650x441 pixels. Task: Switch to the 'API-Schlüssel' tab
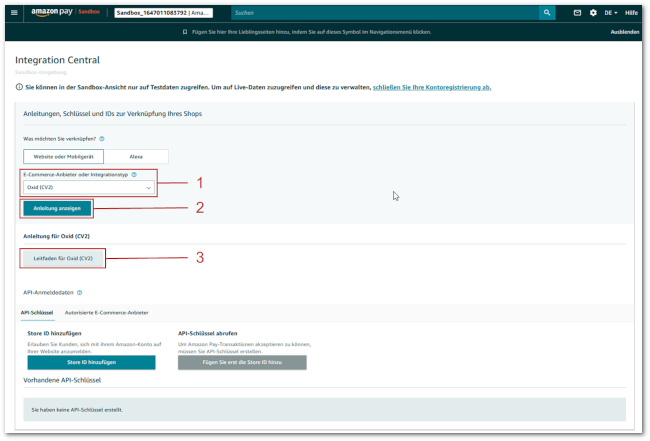tap(37, 313)
